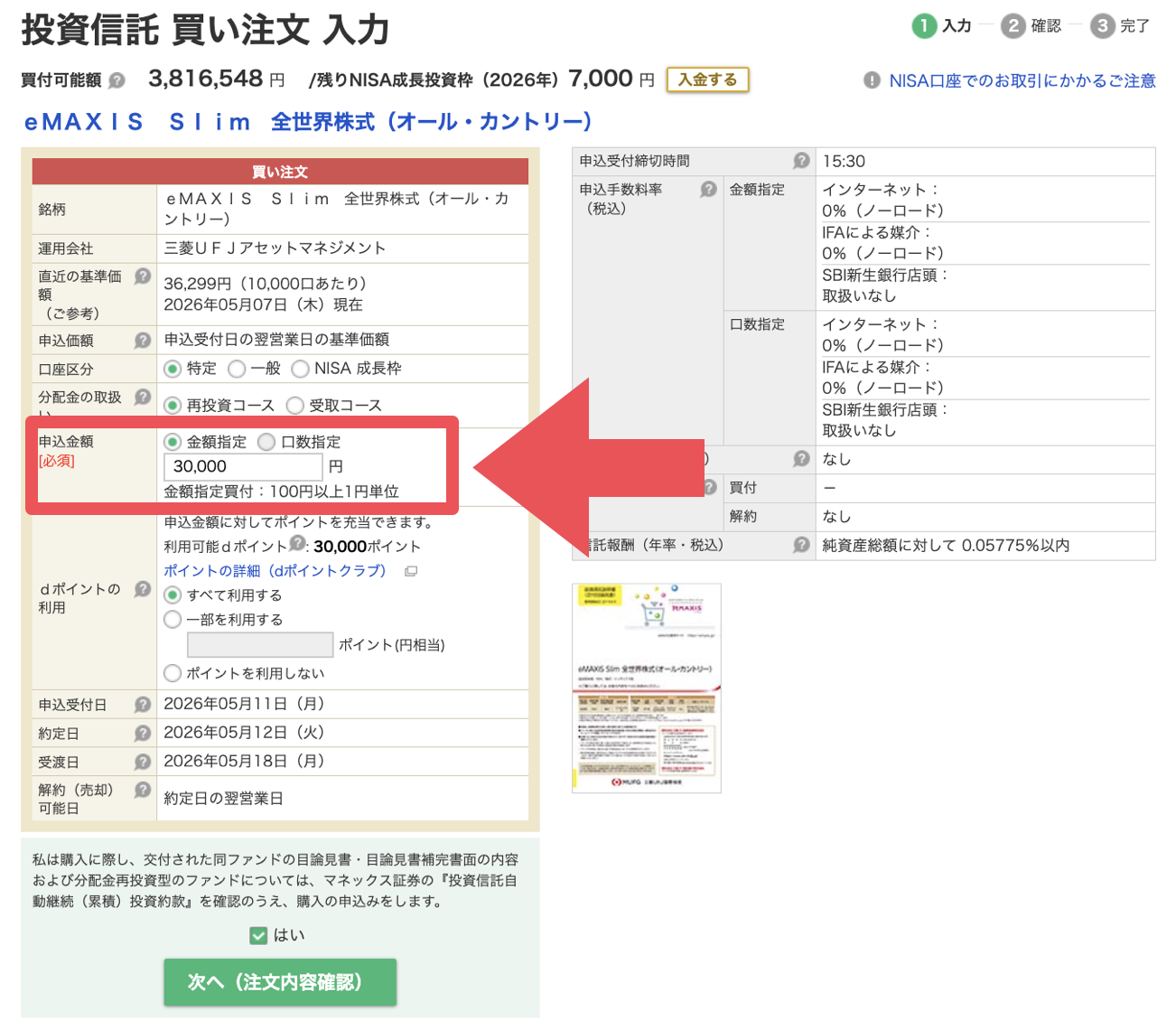Click the 30,000ポイント available value
This screenshot has width=1176, height=1030.
368,547
